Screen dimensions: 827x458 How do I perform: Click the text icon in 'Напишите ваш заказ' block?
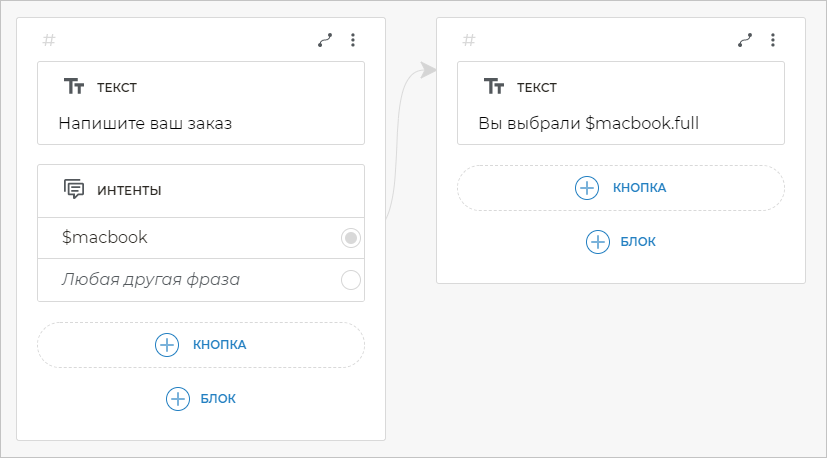[x=74, y=87]
